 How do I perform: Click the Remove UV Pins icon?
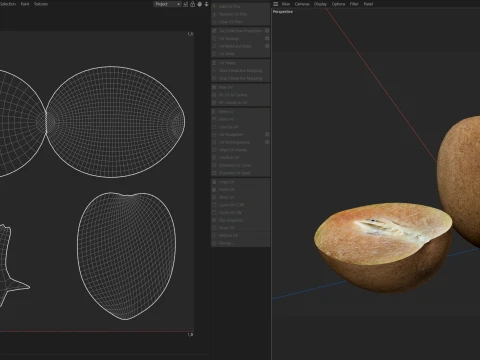(x=214, y=14)
